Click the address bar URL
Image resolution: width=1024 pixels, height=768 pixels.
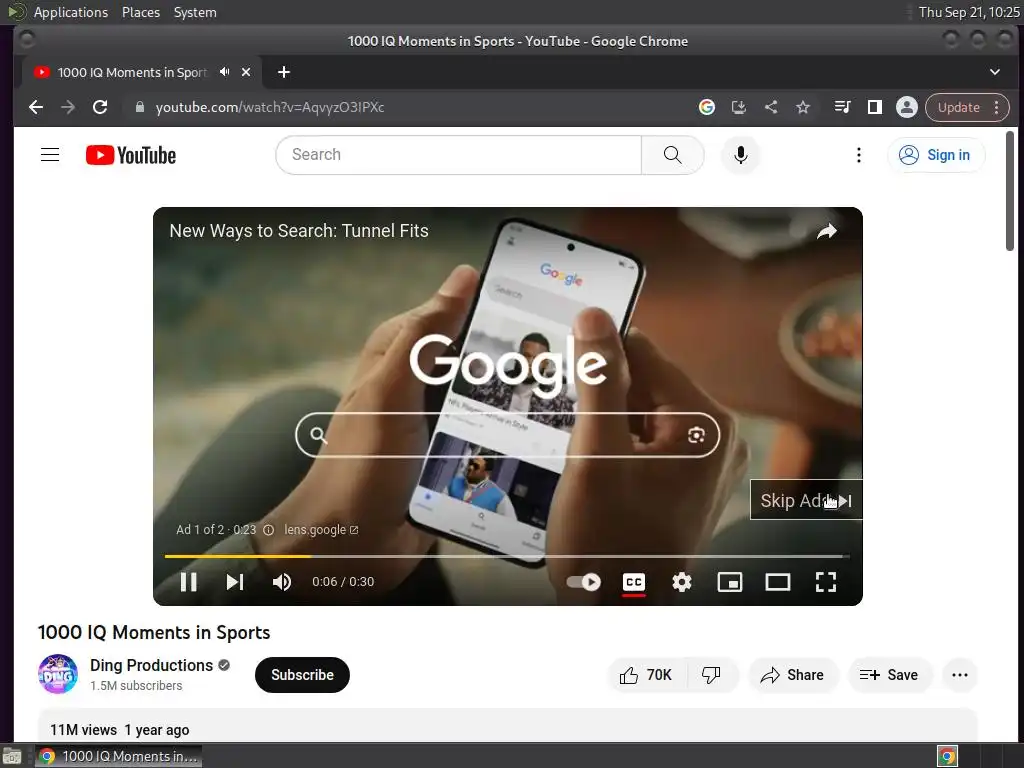click(270, 107)
